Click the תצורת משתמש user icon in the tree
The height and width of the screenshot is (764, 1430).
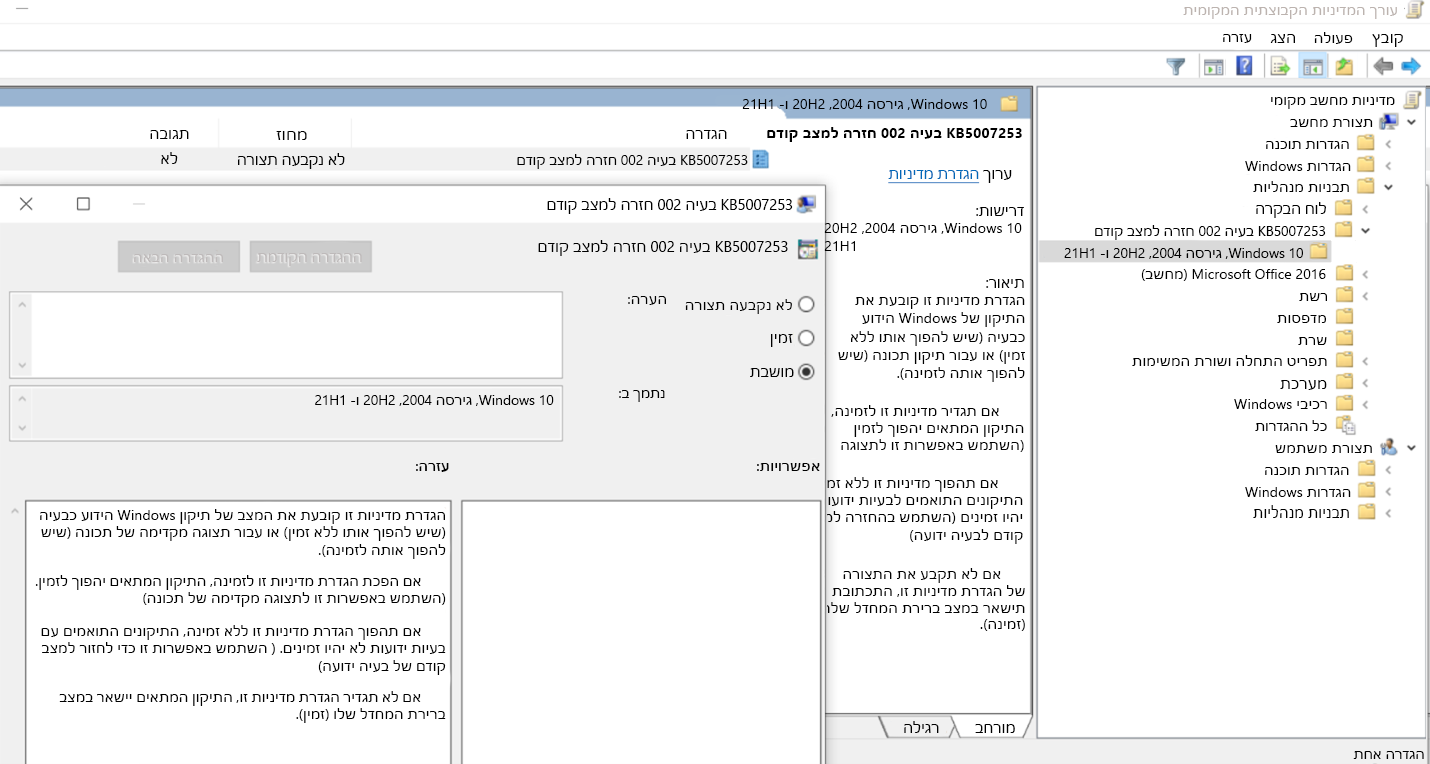(x=1389, y=447)
